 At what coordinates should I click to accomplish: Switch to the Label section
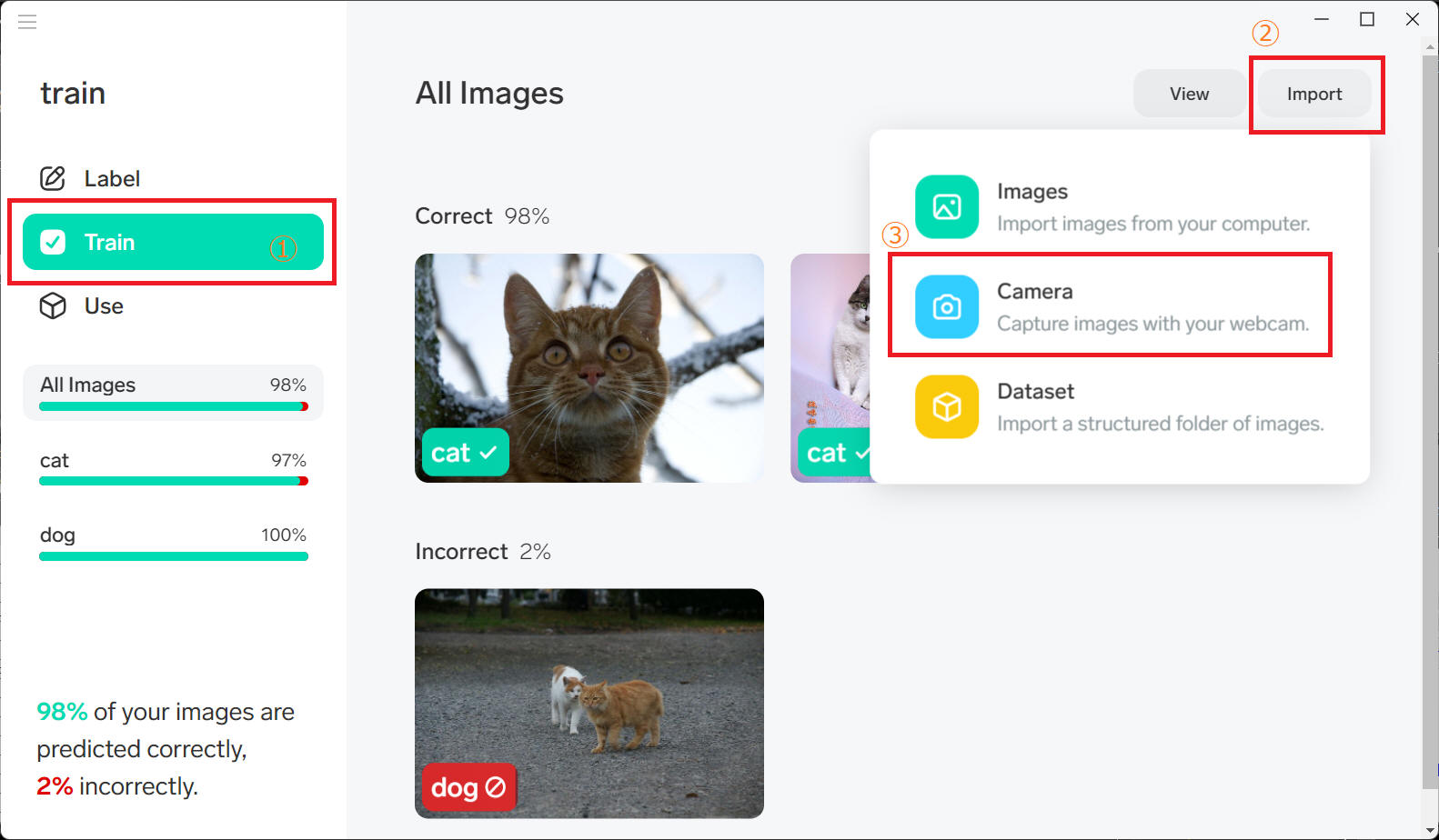click(x=173, y=178)
